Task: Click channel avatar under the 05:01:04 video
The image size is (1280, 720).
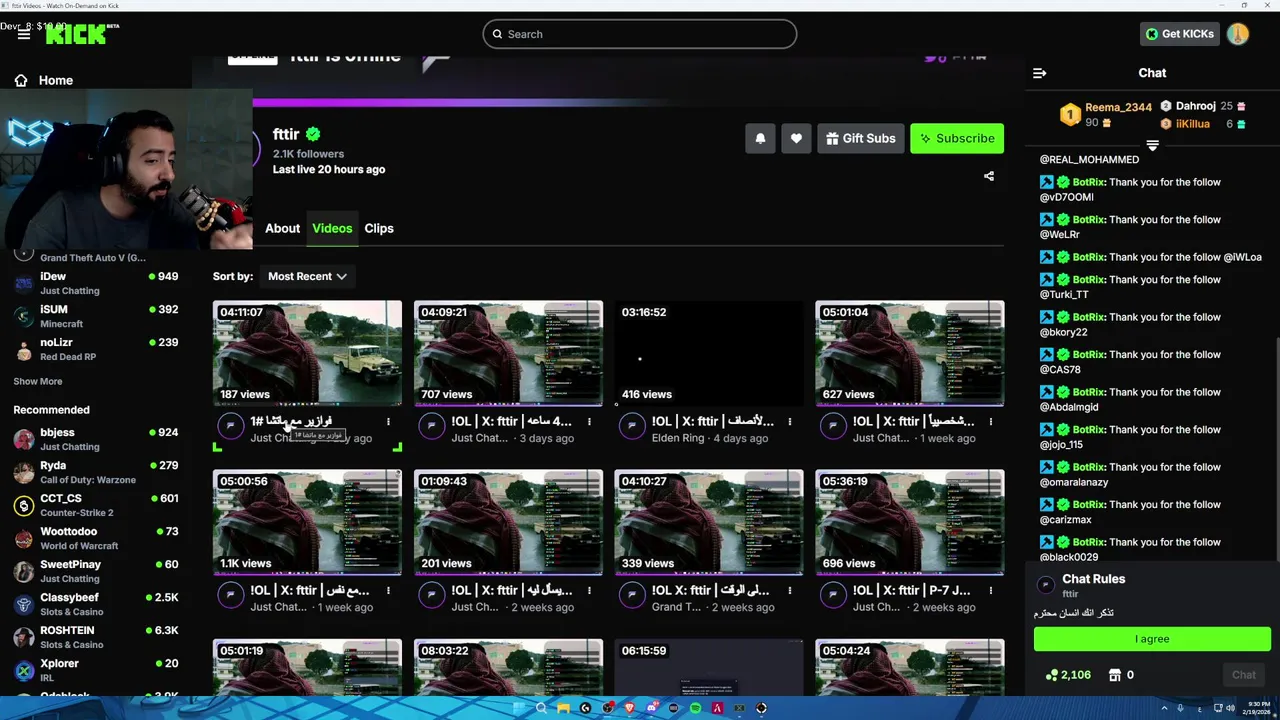Action: pyautogui.click(x=833, y=427)
